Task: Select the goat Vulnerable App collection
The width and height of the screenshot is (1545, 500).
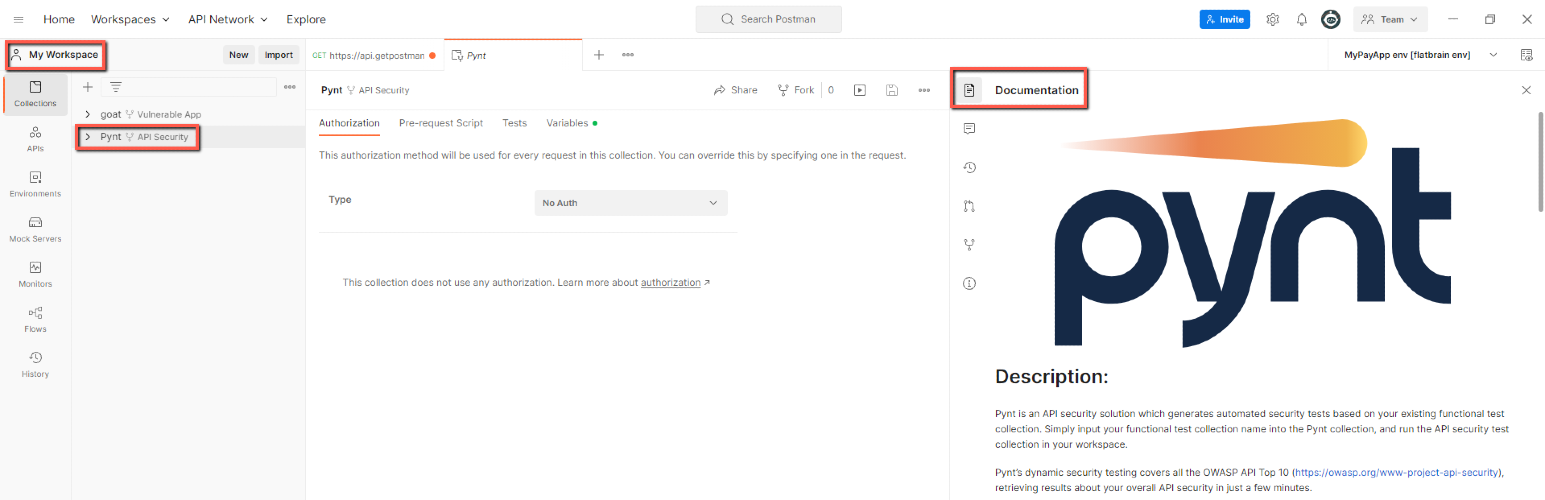Action: [x=151, y=114]
